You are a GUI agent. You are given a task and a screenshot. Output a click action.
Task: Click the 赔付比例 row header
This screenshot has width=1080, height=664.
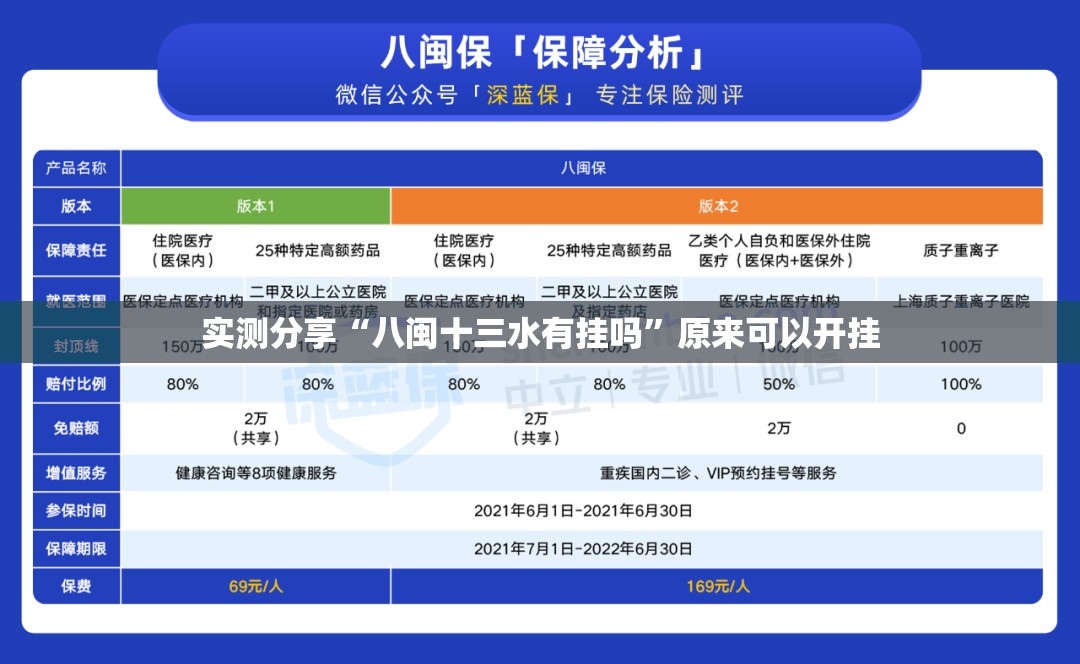(x=76, y=384)
